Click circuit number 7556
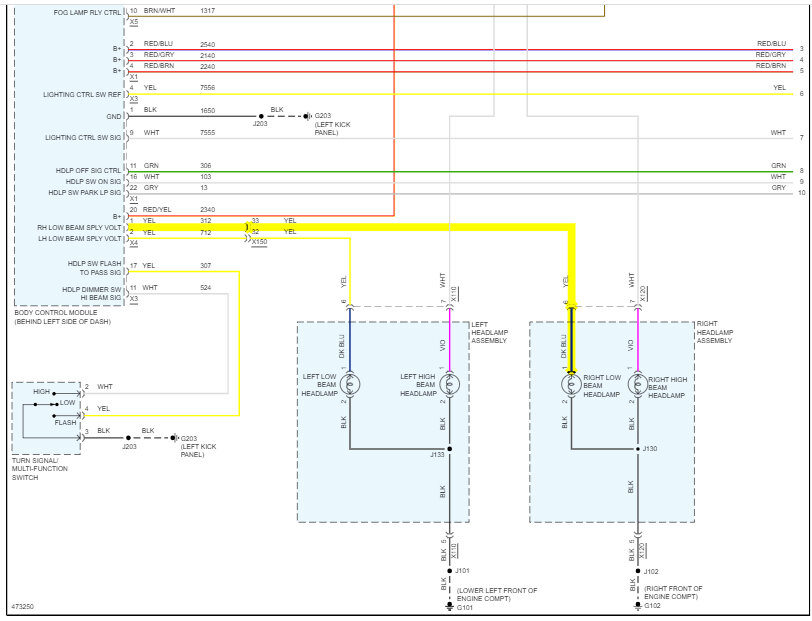 (208, 88)
